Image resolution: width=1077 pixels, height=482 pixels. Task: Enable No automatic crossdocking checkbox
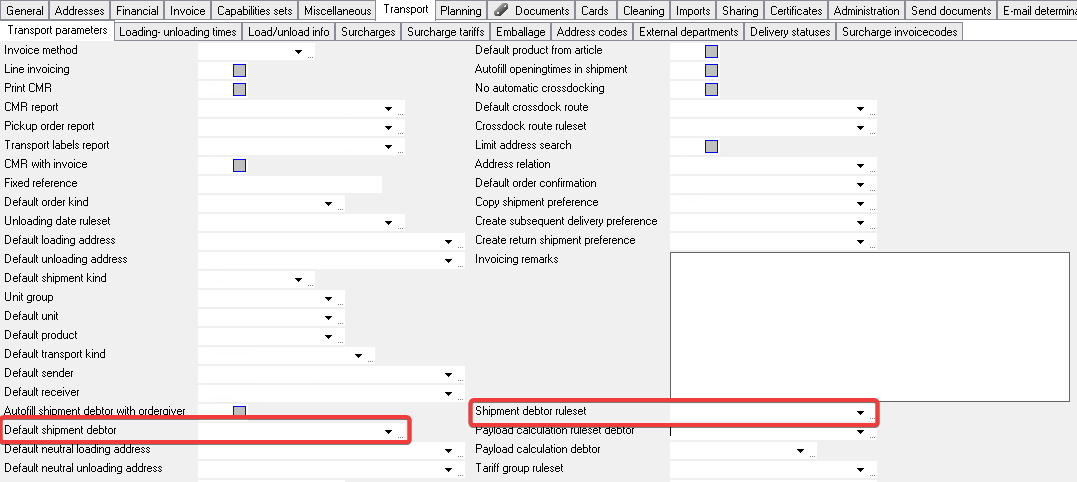pos(711,89)
